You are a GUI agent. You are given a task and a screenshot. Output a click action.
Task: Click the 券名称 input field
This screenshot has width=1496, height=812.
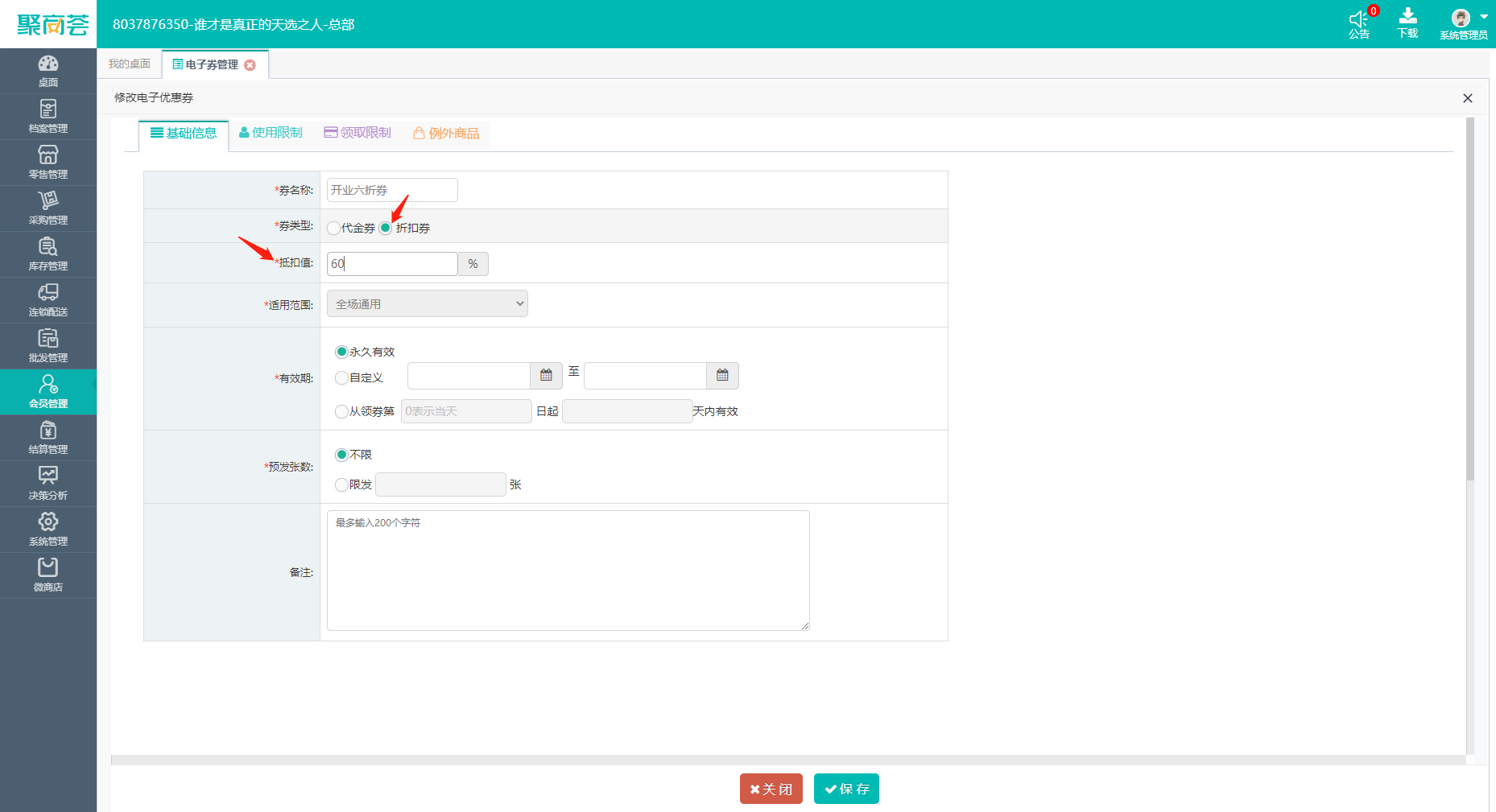coord(392,190)
